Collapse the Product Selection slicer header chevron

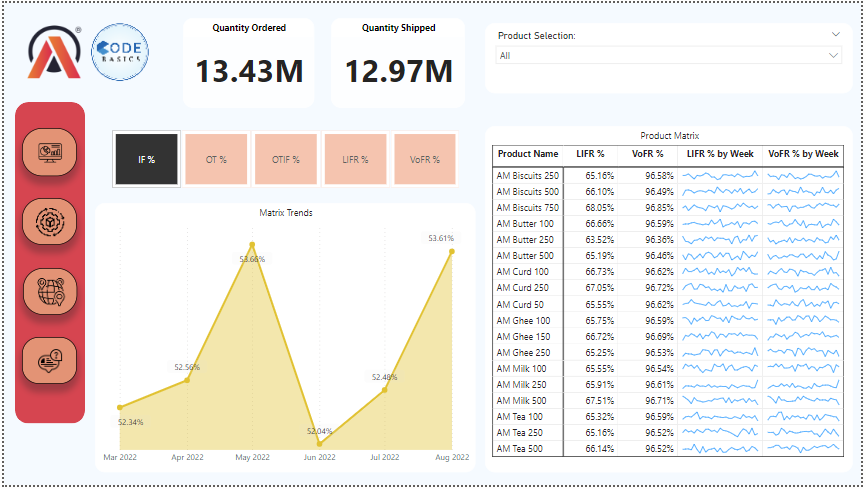click(835, 35)
